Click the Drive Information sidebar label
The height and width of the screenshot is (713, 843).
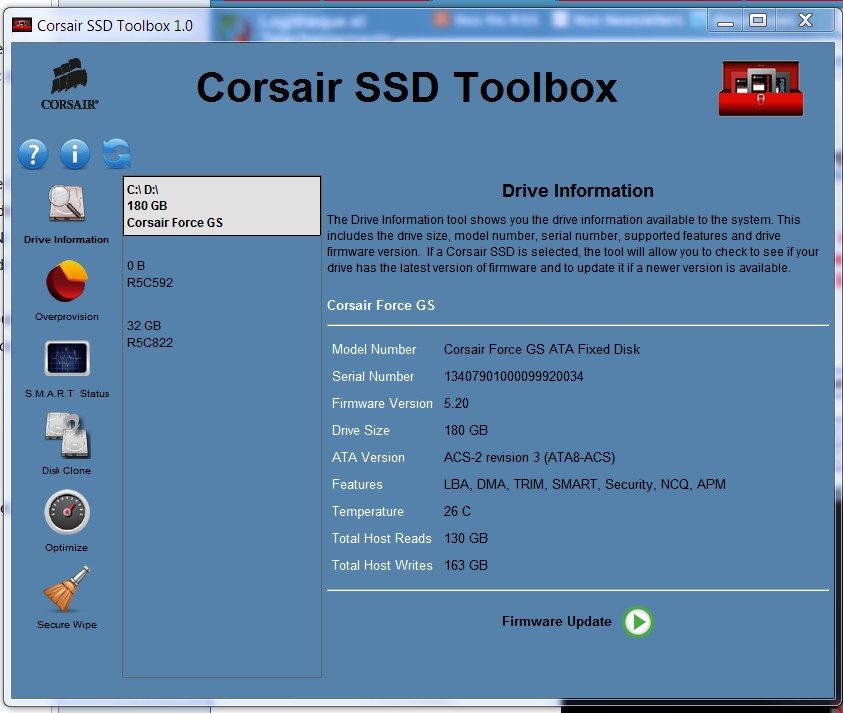pyautogui.click(x=66, y=240)
